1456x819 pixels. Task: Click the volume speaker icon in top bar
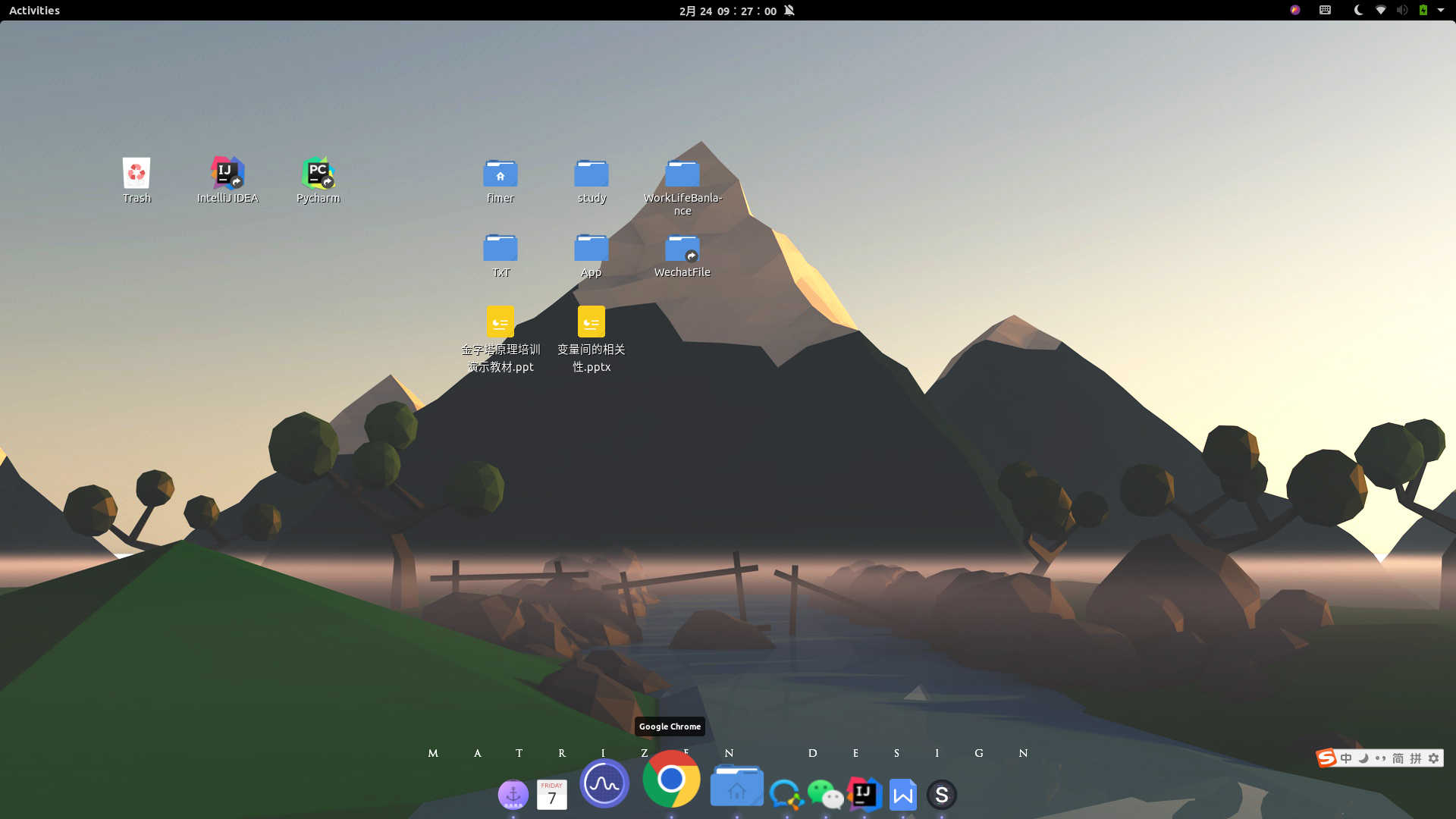point(1402,10)
